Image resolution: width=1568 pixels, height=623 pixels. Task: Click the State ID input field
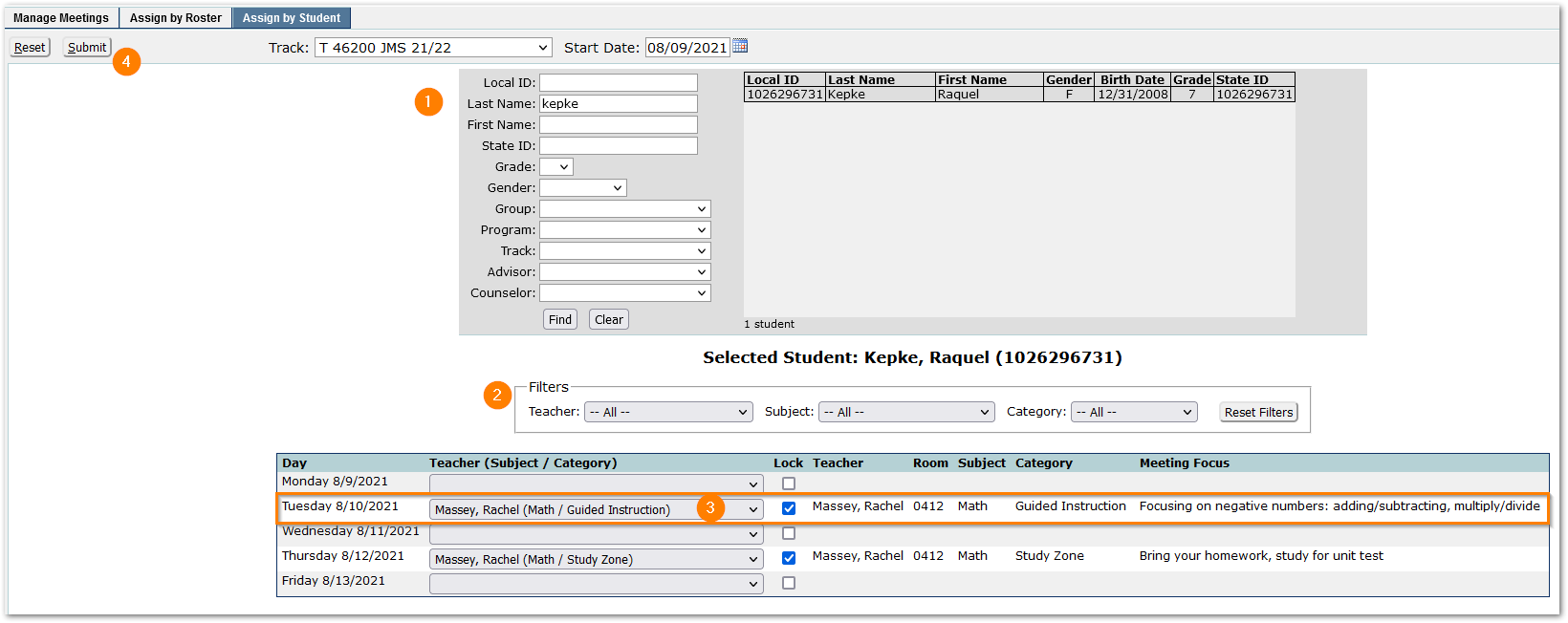pyautogui.click(x=619, y=146)
